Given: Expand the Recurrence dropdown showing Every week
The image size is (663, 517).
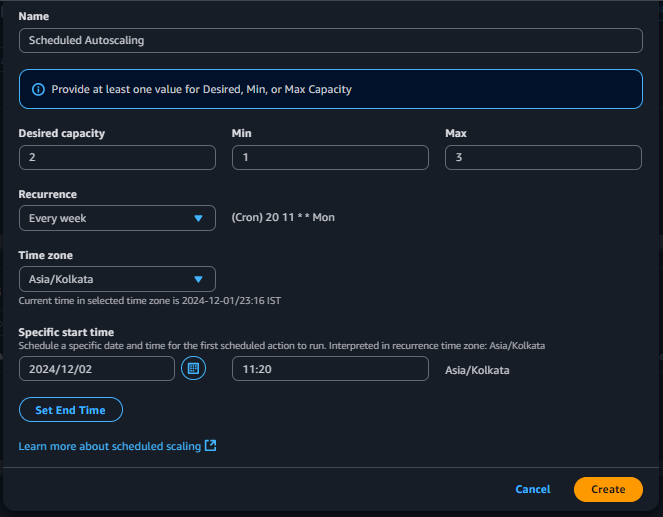Looking at the screenshot, I should tap(117, 218).
